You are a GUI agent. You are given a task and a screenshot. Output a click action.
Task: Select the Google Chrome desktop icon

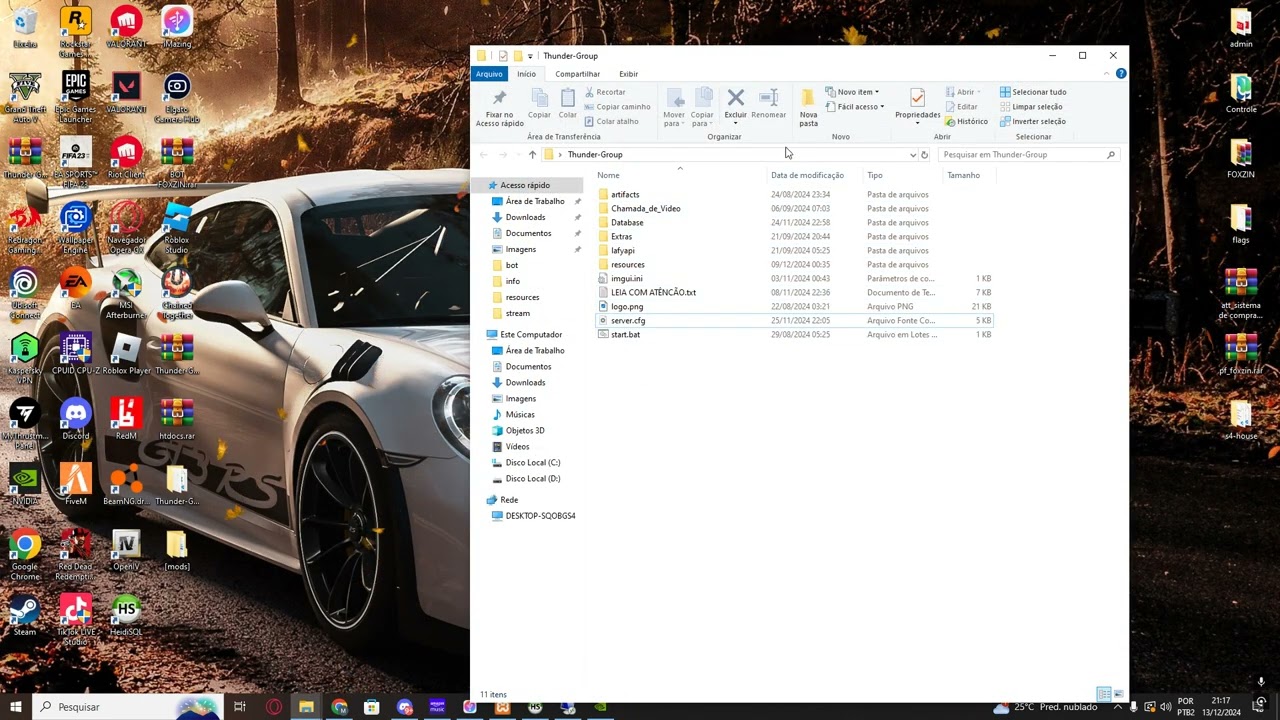(x=25, y=555)
